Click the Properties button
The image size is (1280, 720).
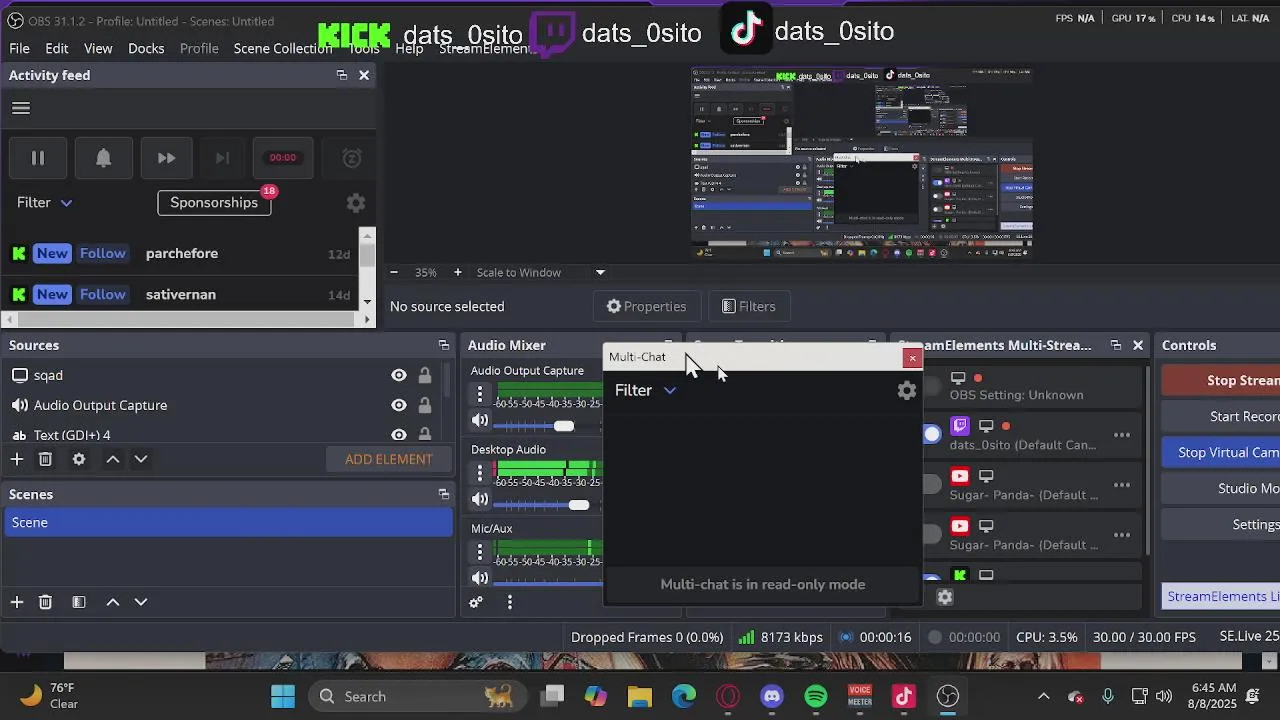pyautogui.click(x=647, y=306)
